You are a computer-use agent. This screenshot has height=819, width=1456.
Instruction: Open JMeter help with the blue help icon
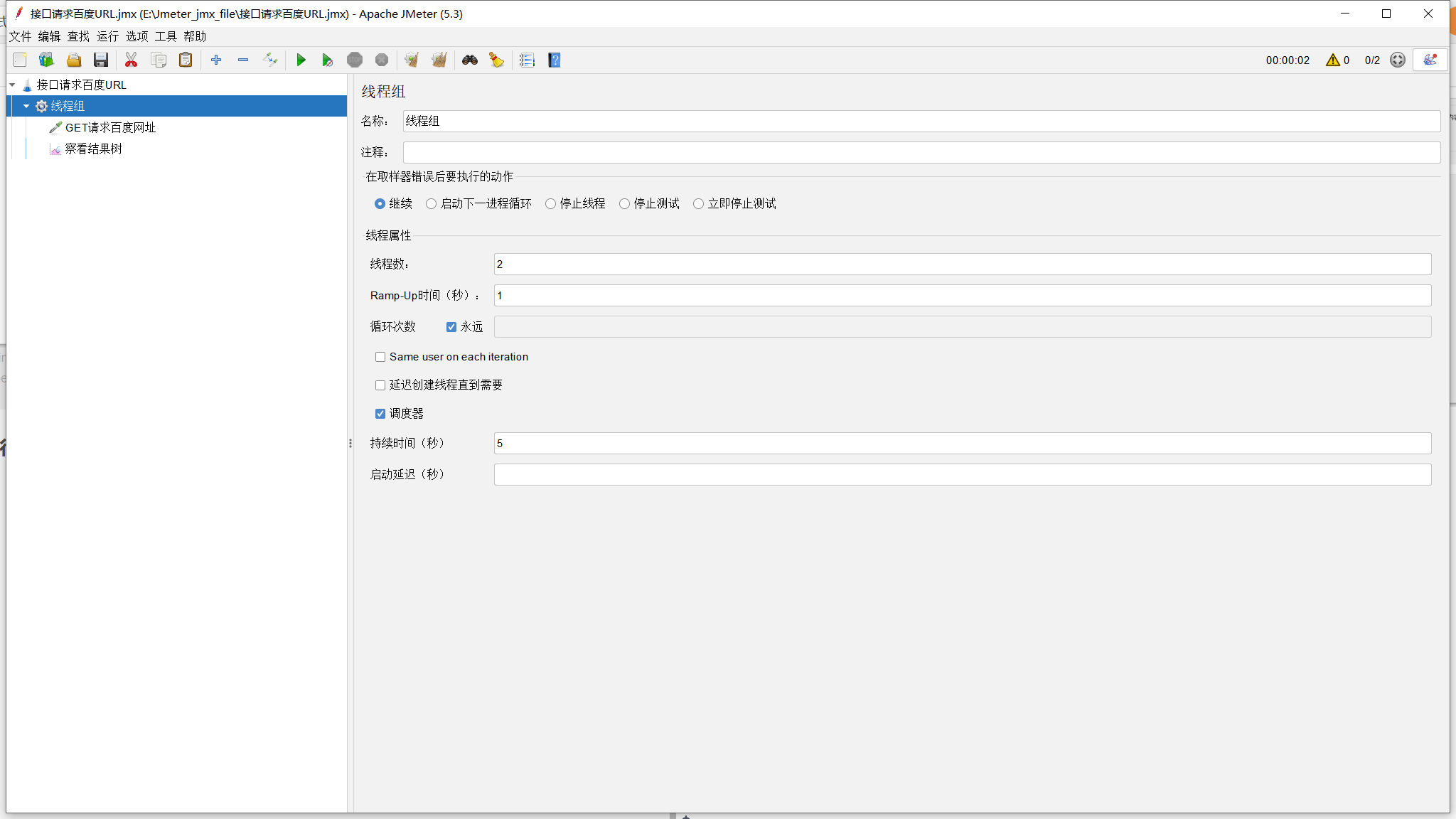click(x=553, y=60)
